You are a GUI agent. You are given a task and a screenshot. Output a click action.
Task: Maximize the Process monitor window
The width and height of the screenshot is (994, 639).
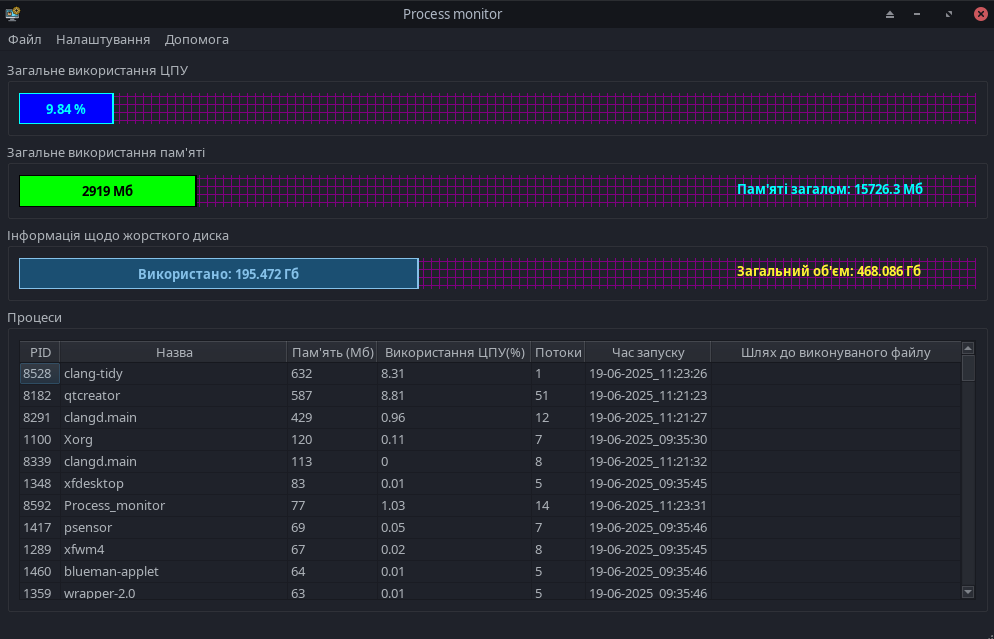tap(948, 14)
